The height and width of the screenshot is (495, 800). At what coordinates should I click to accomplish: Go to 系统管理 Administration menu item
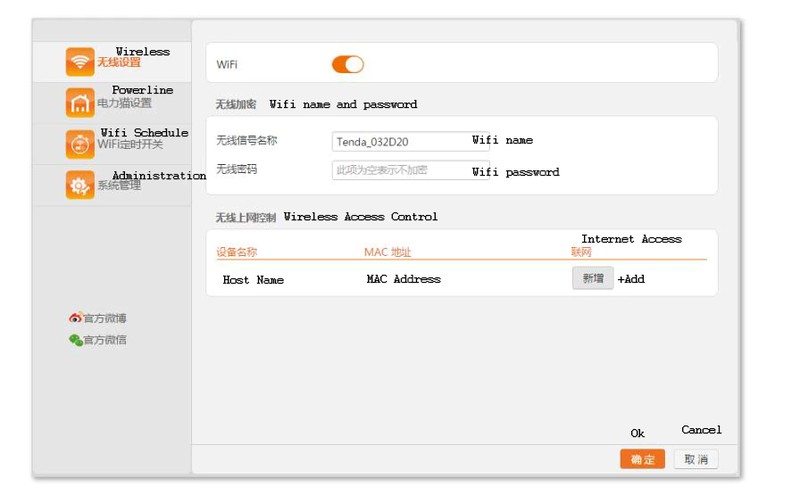click(119, 185)
